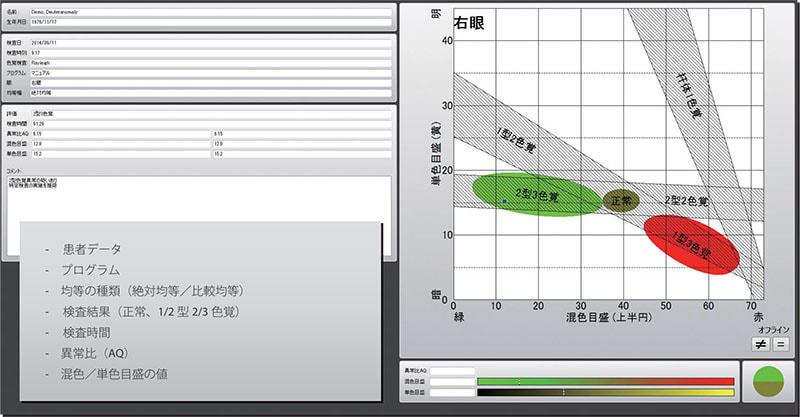Click the 2型2色覚 hatched band label
This screenshot has width=800, height=417.
pos(686,201)
